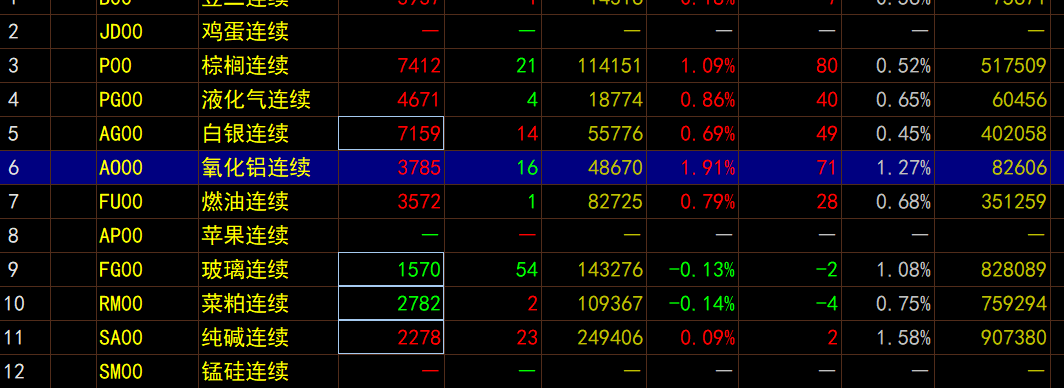Click the 1.09% change for 棕榈连续
The width and height of the screenshot is (1064, 388).
pyautogui.click(x=708, y=66)
